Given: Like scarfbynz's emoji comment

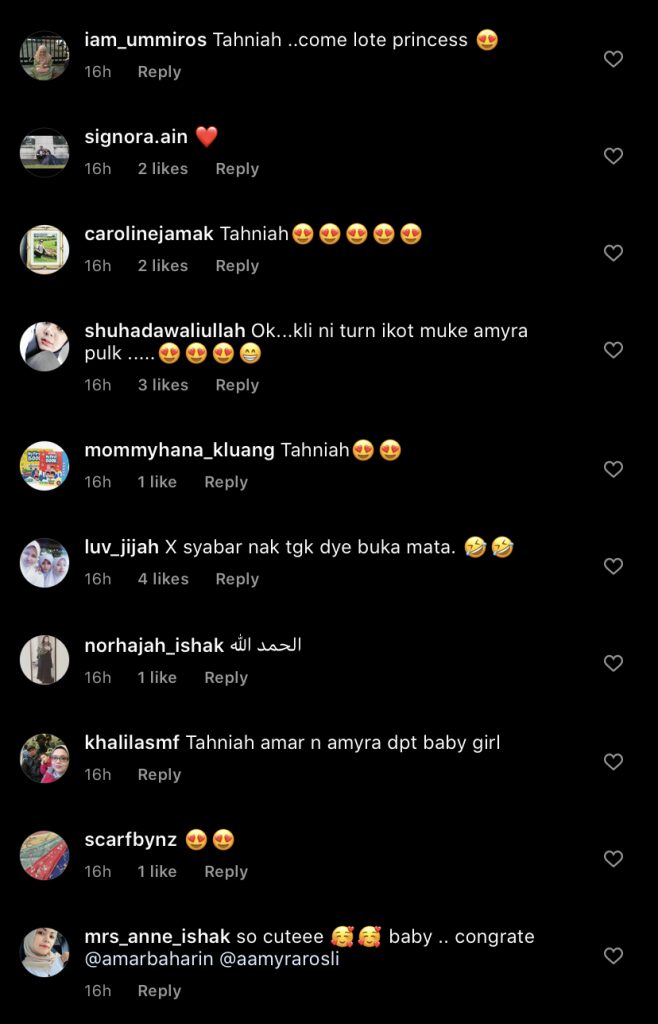Looking at the screenshot, I should (x=613, y=859).
